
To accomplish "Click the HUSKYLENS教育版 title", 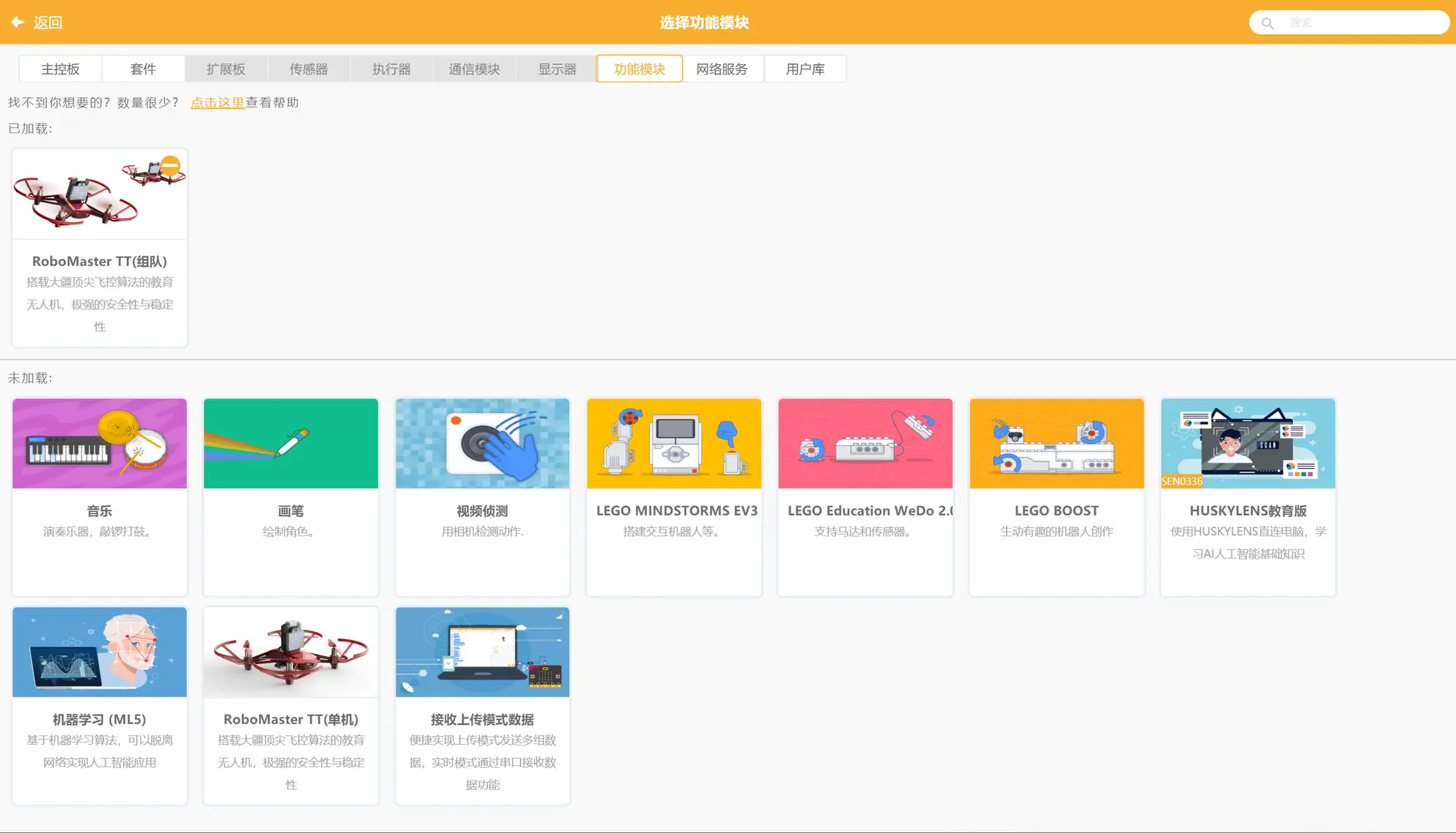I will (1249, 511).
